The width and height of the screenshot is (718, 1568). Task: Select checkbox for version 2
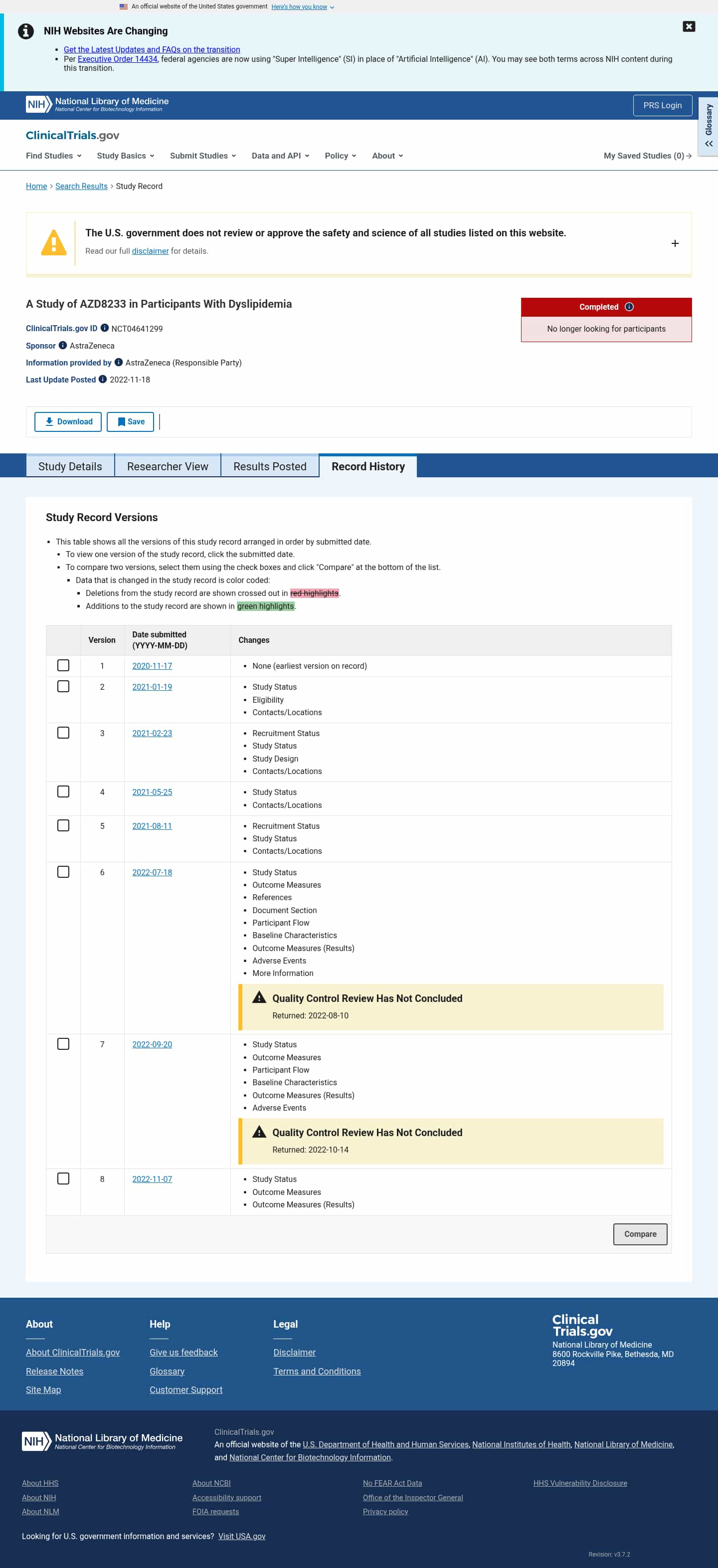(63, 686)
